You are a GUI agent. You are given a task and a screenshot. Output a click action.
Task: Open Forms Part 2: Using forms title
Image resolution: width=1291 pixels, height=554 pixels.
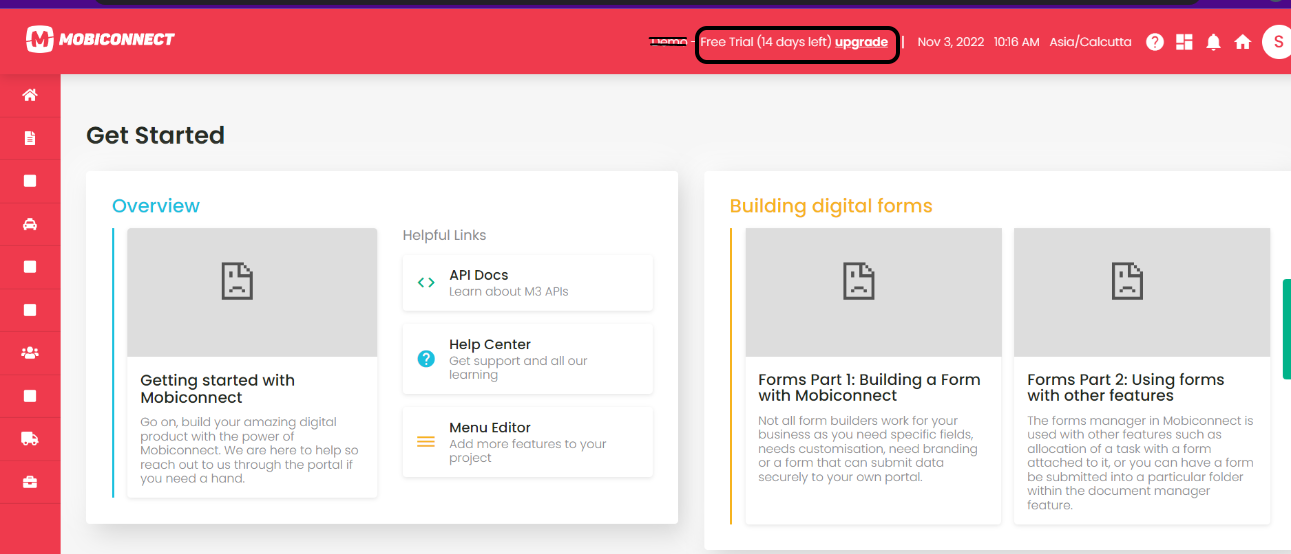[x=1126, y=387]
